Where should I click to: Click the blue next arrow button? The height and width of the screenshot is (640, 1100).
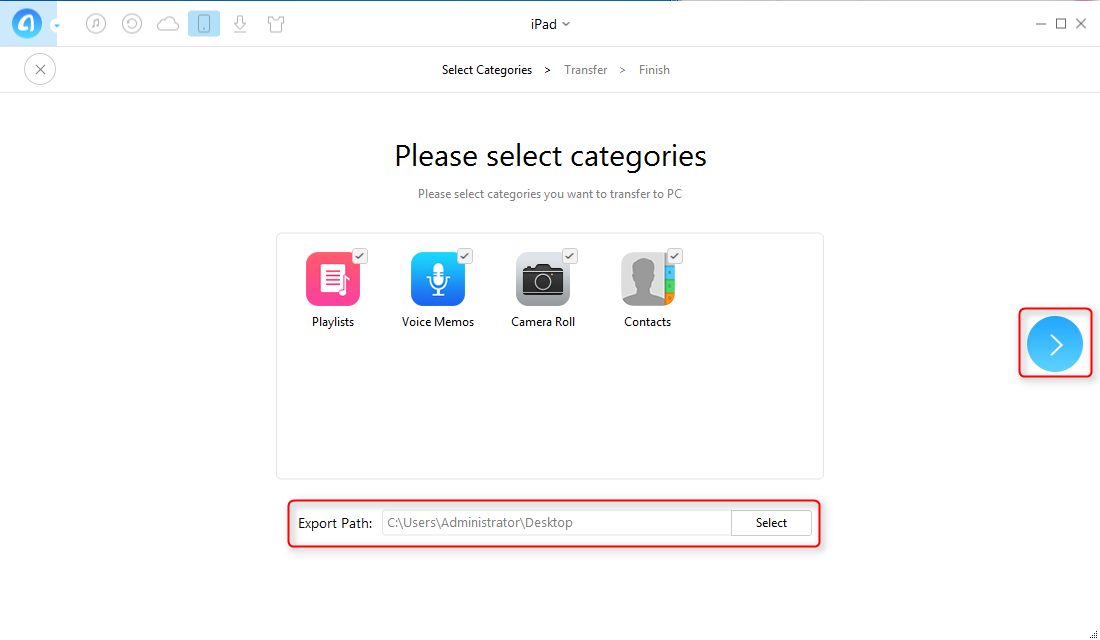click(1055, 344)
